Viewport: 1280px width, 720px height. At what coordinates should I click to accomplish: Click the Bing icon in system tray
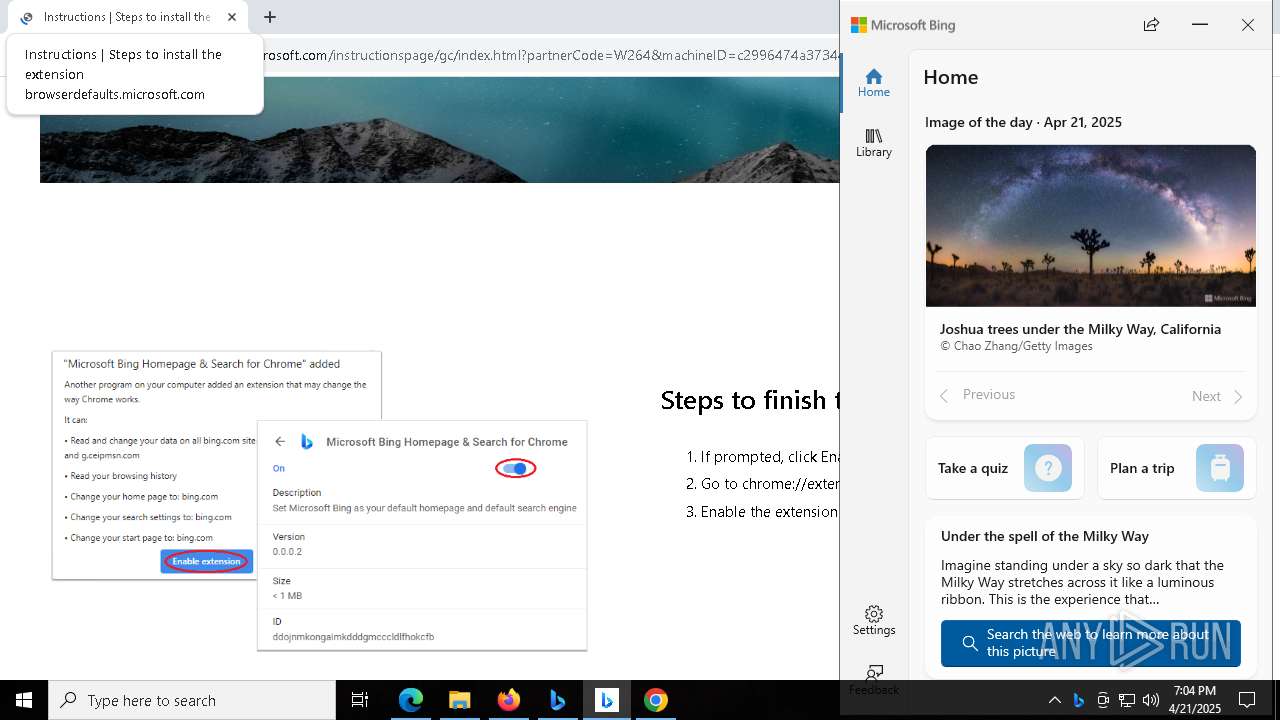1079,700
